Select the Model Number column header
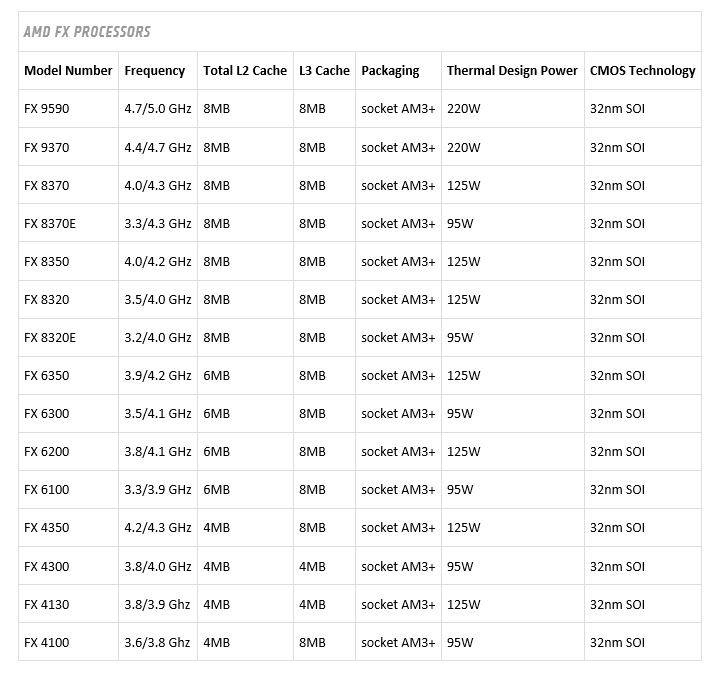Image resolution: width=712 pixels, height=687 pixels. pyautogui.click(x=69, y=71)
